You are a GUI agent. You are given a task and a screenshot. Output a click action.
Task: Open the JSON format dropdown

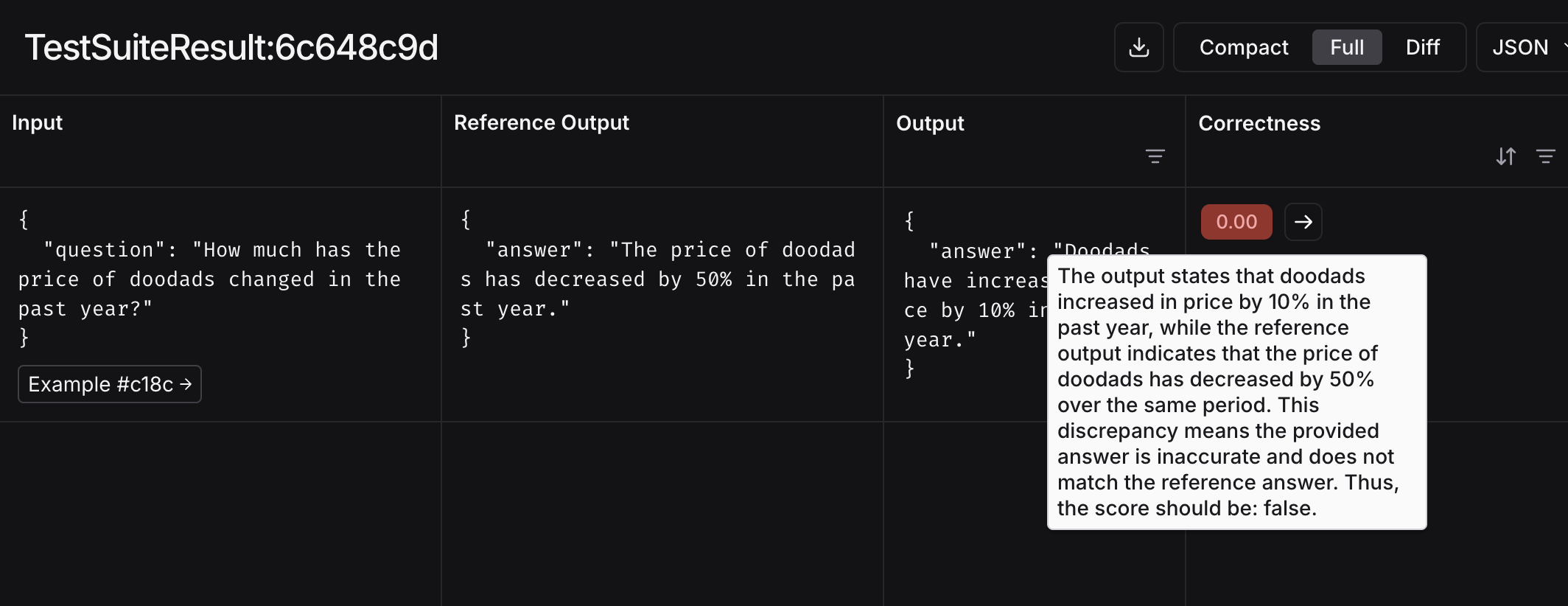click(x=1521, y=47)
